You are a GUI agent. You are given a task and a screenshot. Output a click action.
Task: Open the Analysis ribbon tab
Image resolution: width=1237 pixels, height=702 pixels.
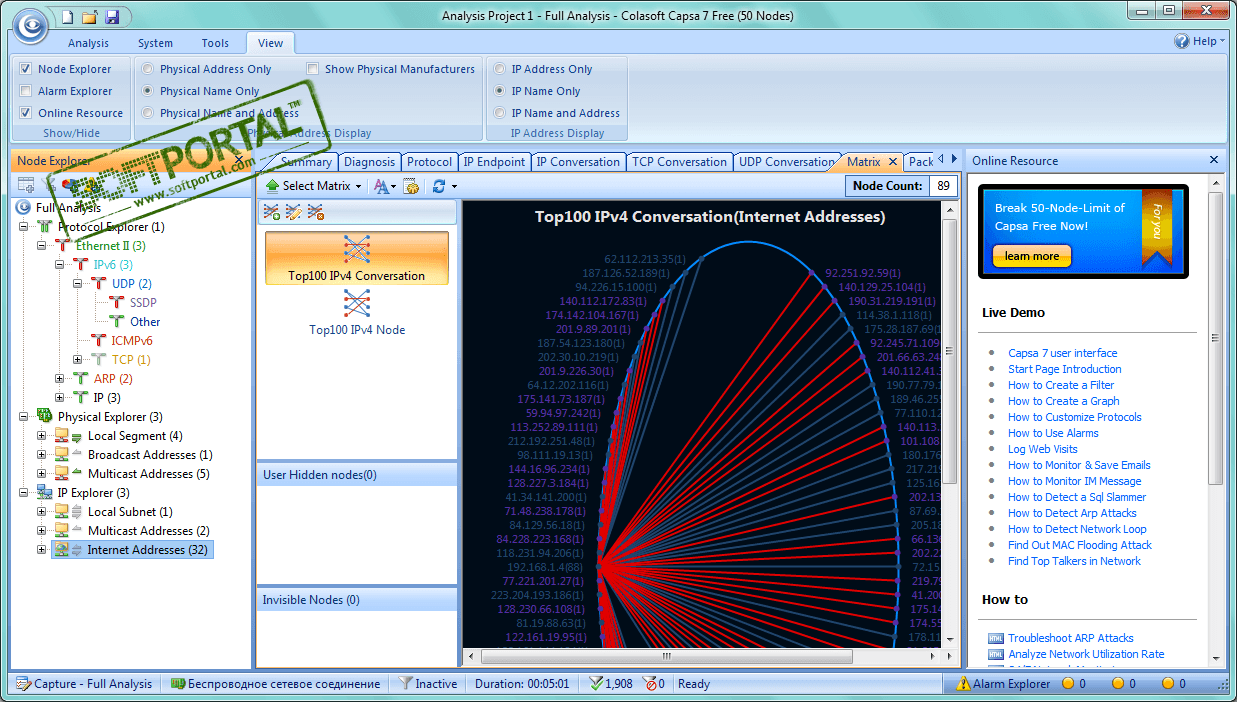tap(89, 43)
